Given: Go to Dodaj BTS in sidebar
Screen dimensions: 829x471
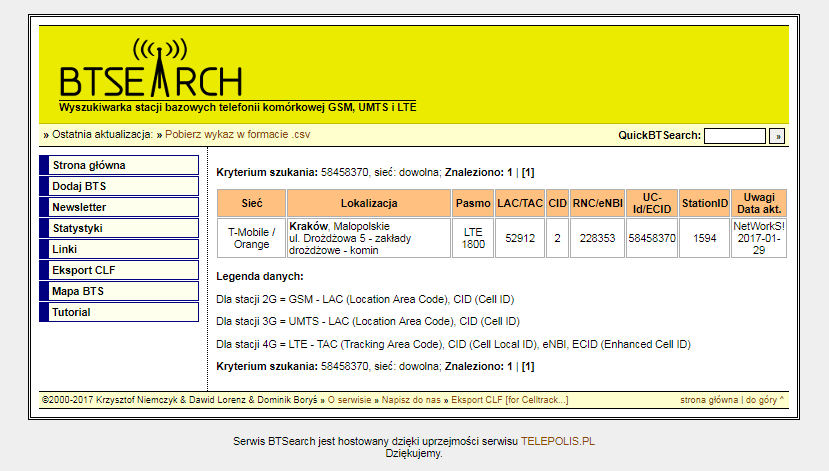Looking at the screenshot, I should pyautogui.click(x=119, y=186).
